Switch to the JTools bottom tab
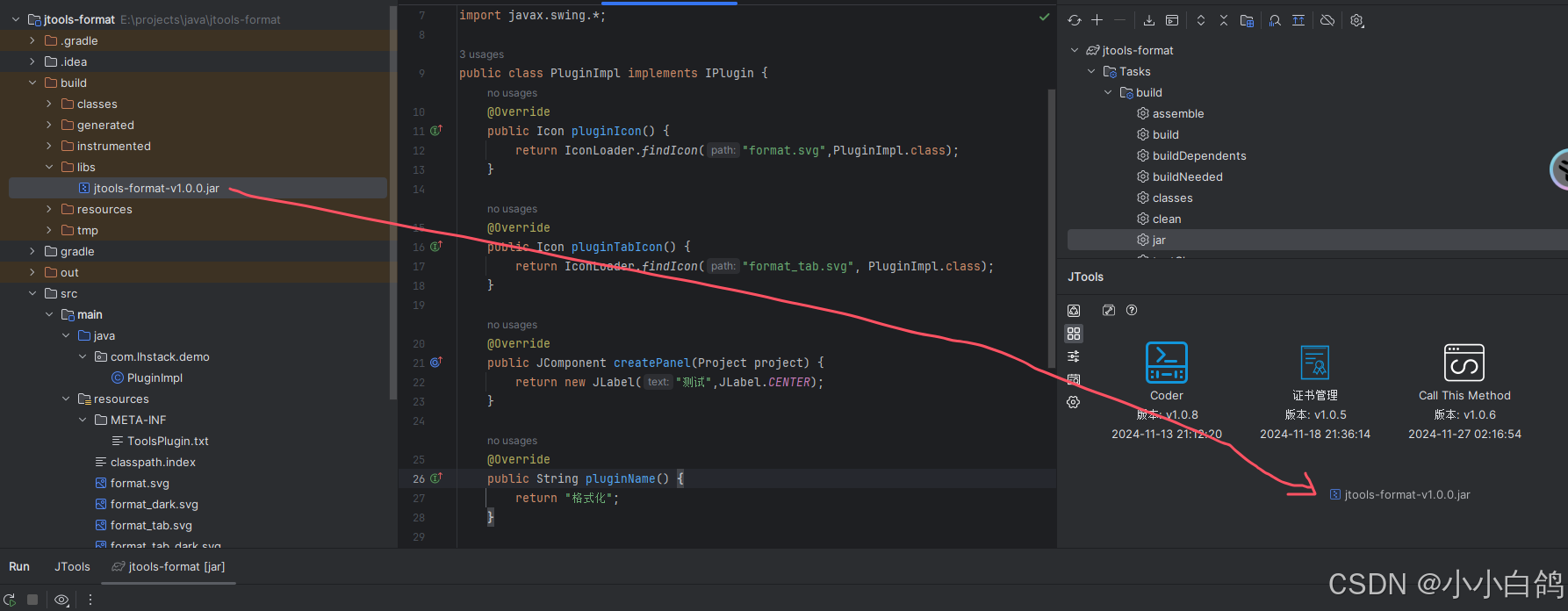The height and width of the screenshot is (611, 1568). click(72, 566)
